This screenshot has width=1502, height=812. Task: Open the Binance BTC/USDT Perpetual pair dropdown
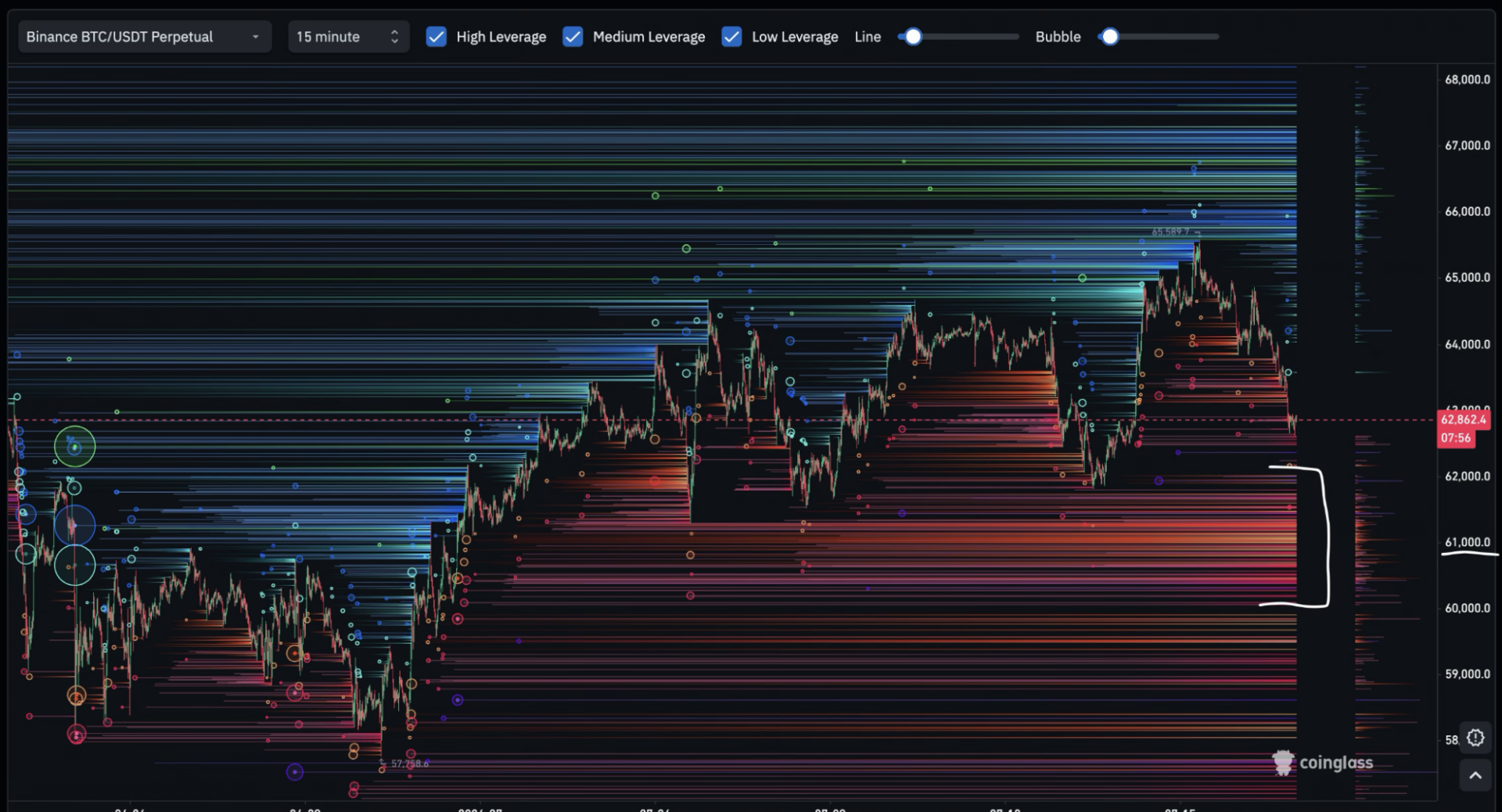[x=145, y=37]
